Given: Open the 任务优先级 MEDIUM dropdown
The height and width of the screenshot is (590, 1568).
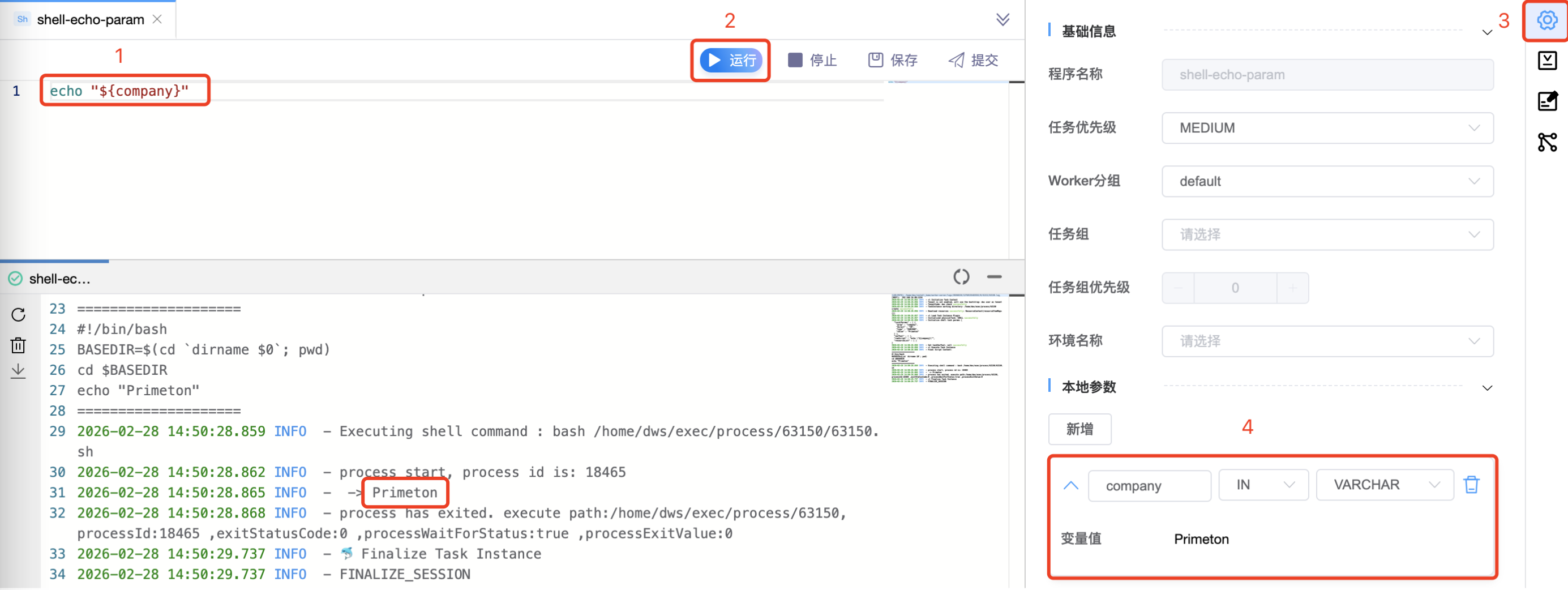Looking at the screenshot, I should click(x=1327, y=128).
